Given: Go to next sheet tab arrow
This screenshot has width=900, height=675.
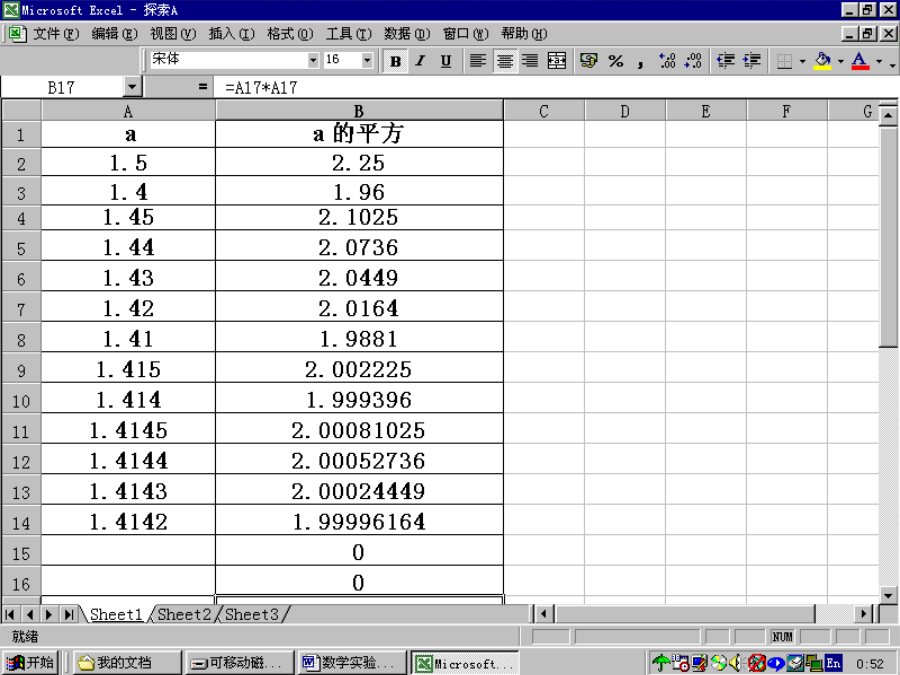Looking at the screenshot, I should point(49,615).
